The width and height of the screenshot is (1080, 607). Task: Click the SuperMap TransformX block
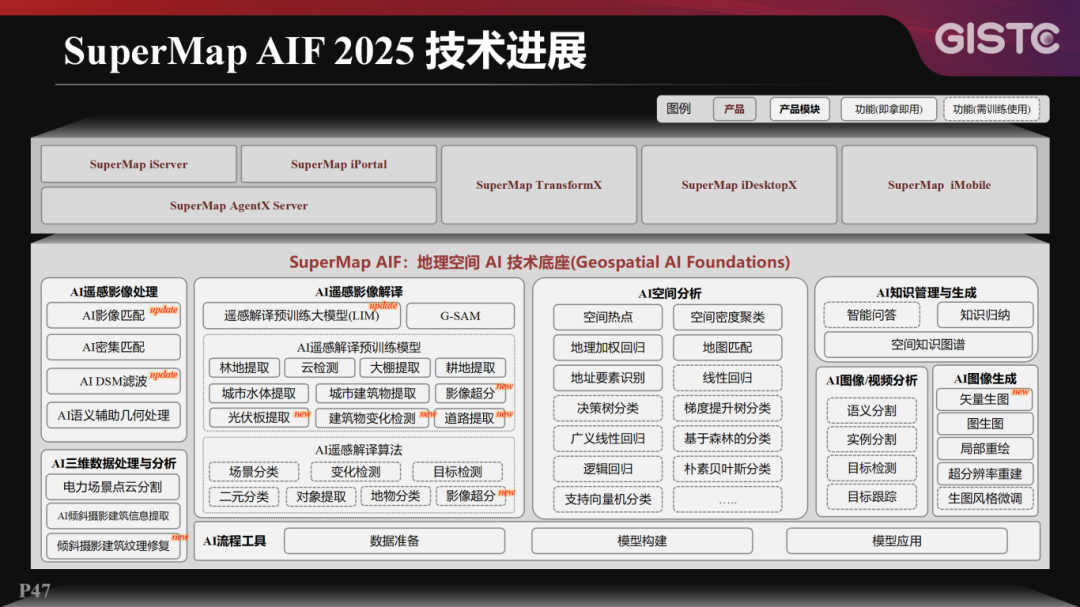(x=539, y=183)
